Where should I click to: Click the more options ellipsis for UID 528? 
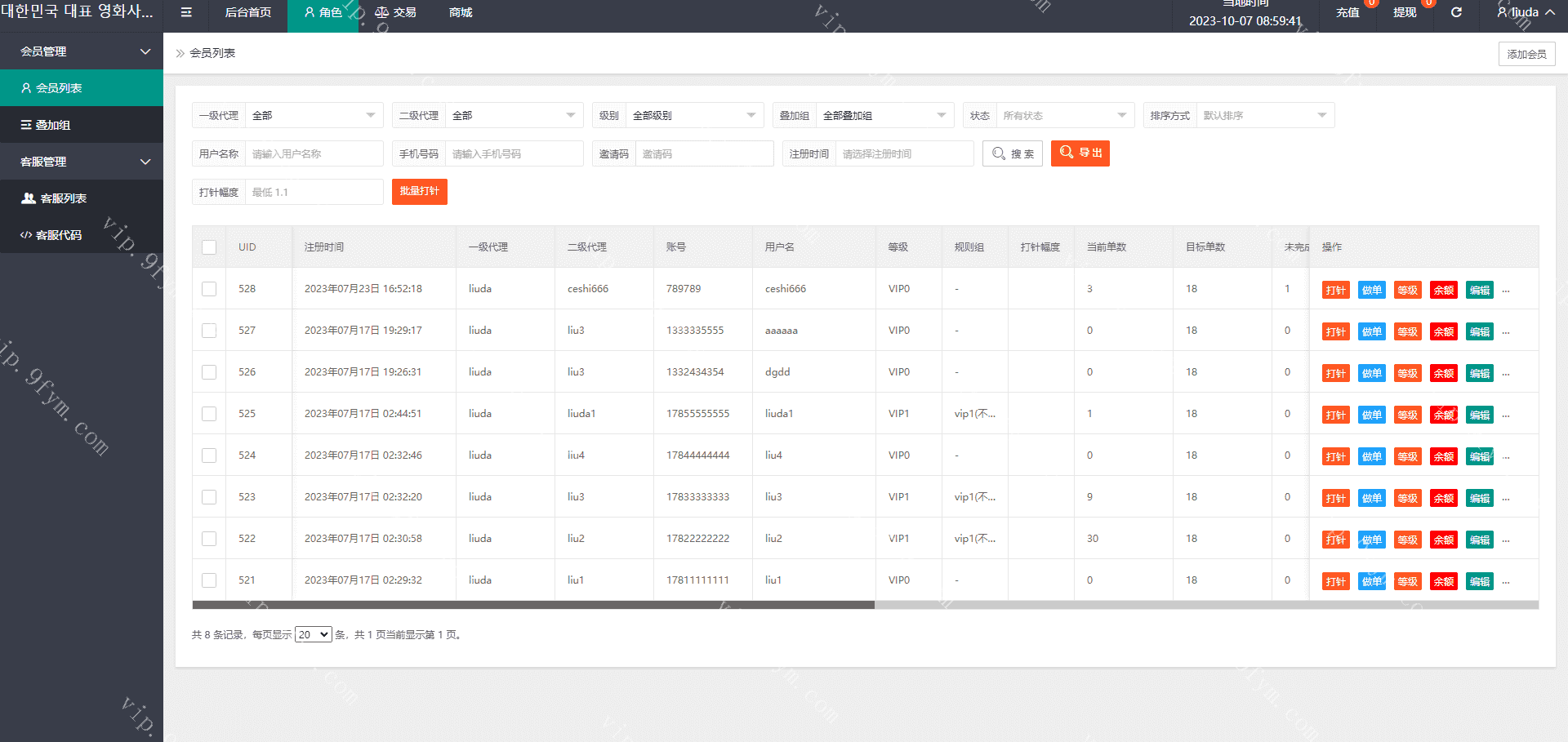pos(1506,290)
